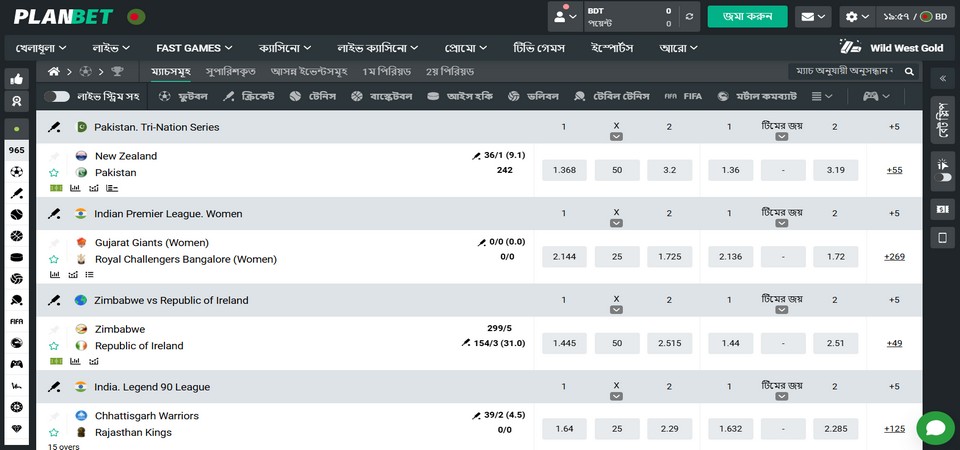Click the balance refresh icon
The width and height of the screenshot is (960, 450).
(687, 17)
